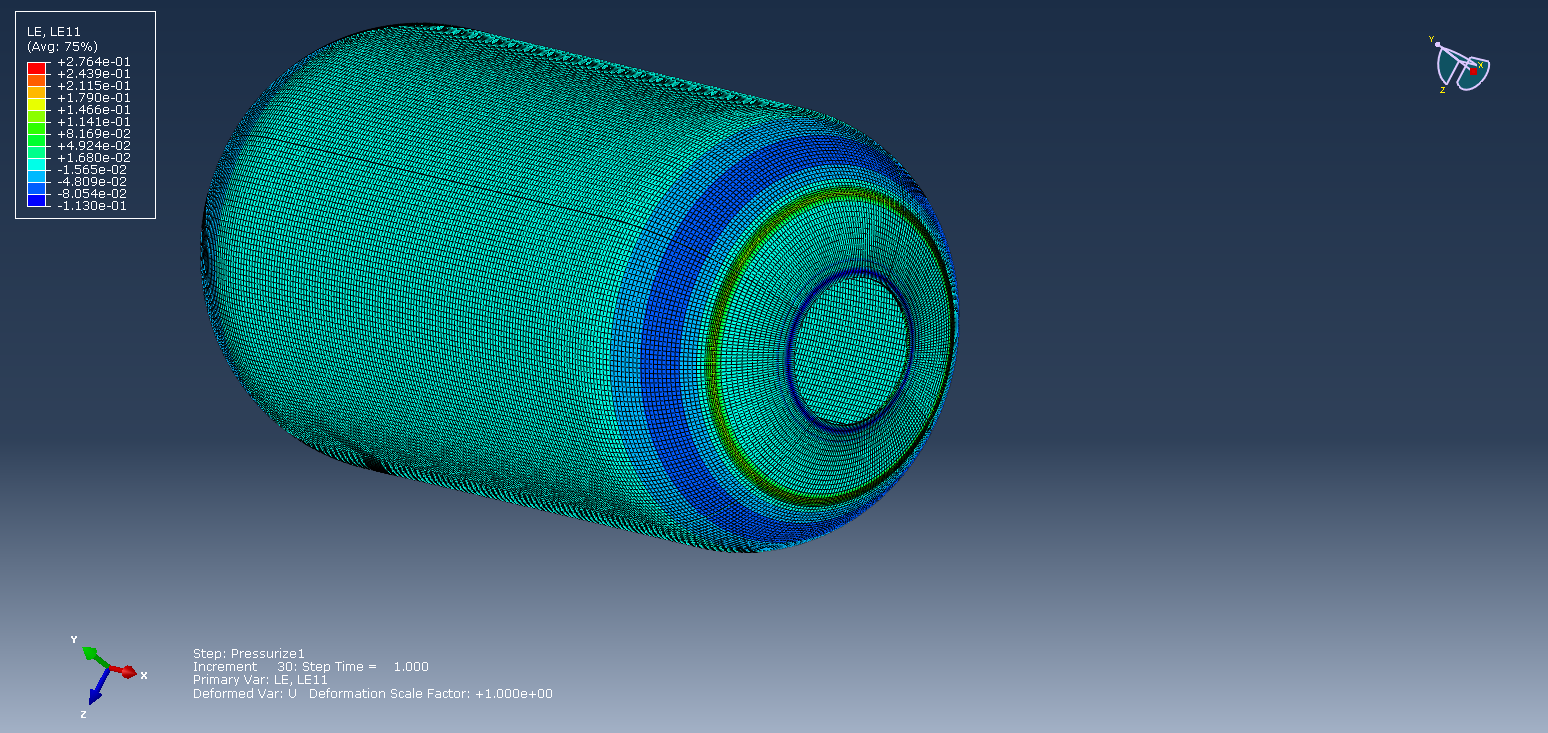
Task: Select the blue Z arrow in the triad
Action: pos(95,690)
